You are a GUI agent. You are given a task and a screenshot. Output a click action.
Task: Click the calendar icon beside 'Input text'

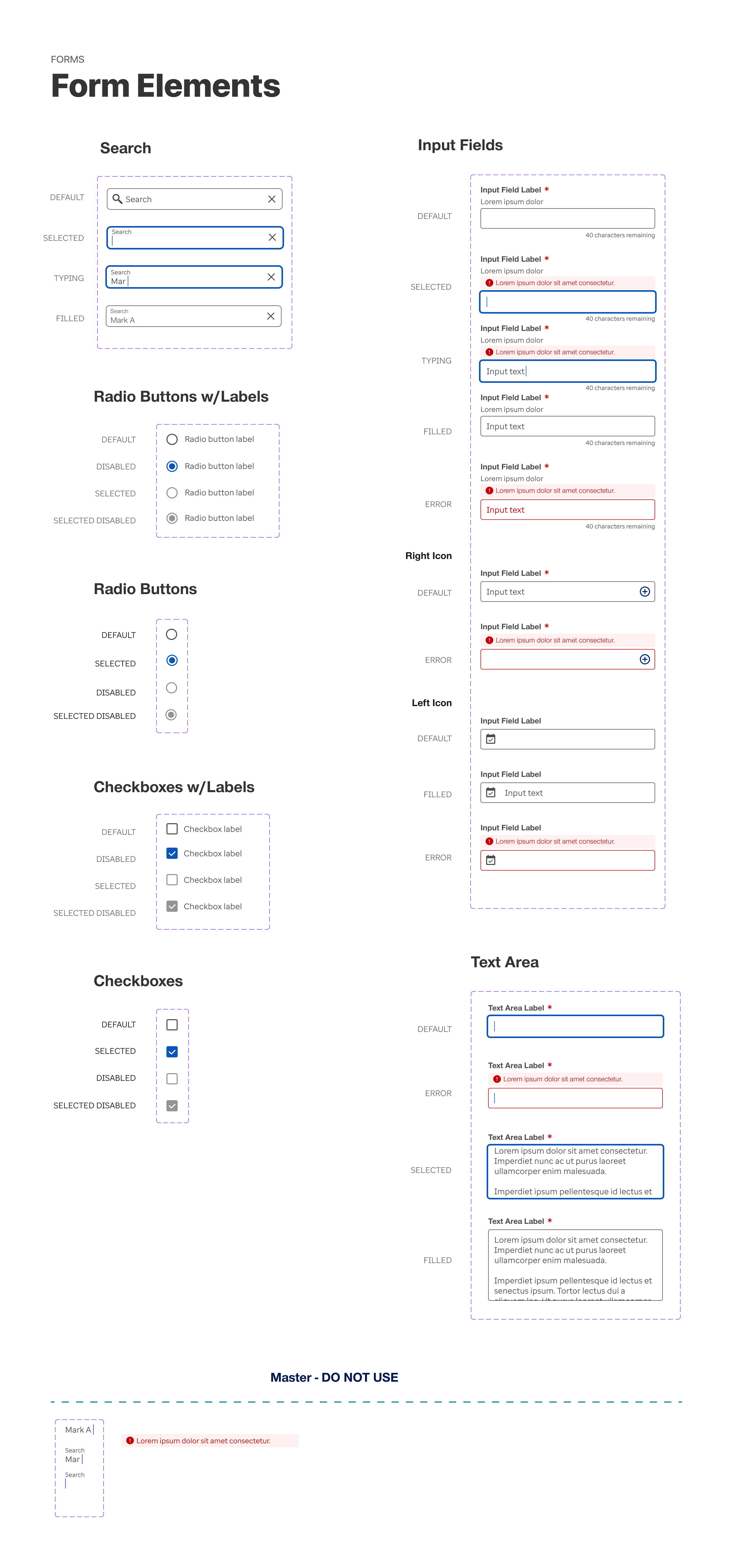coord(491,792)
